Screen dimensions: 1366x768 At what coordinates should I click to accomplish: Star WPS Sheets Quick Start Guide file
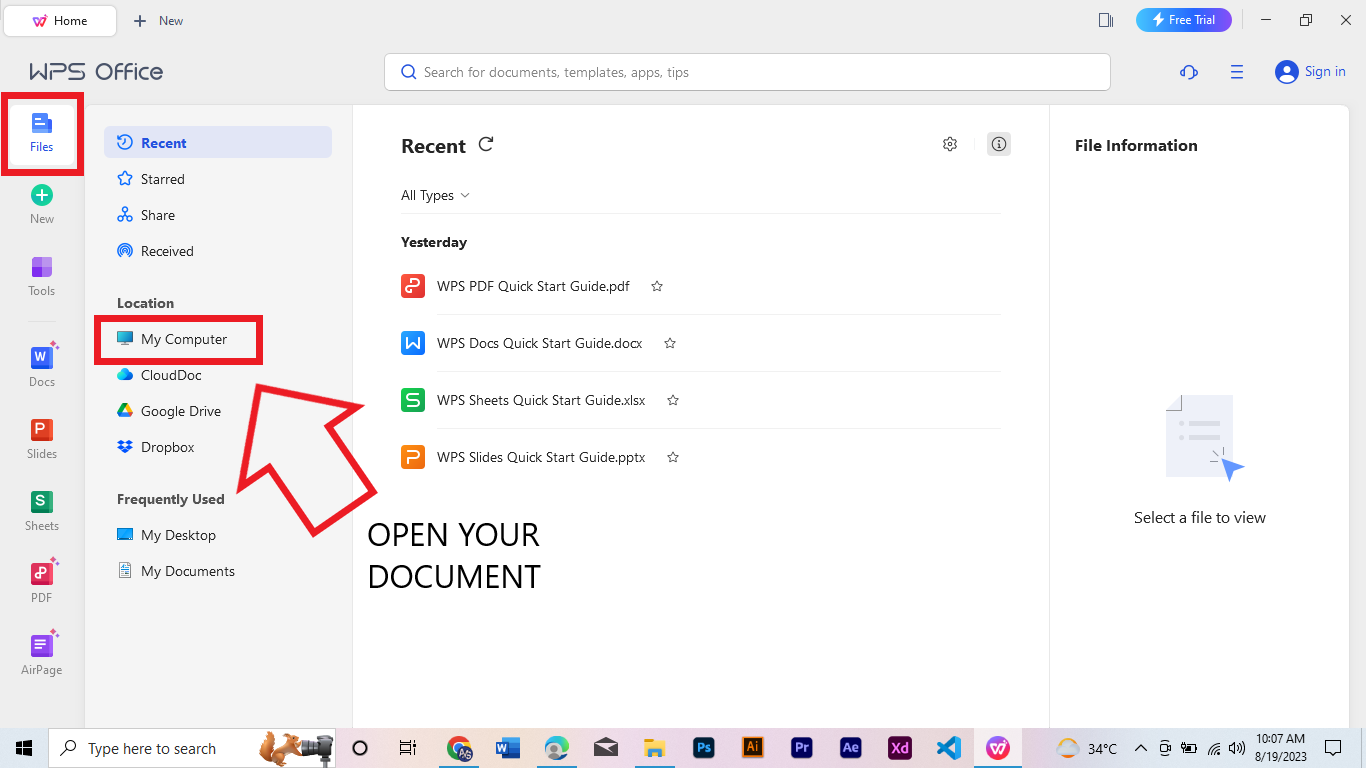tap(673, 400)
